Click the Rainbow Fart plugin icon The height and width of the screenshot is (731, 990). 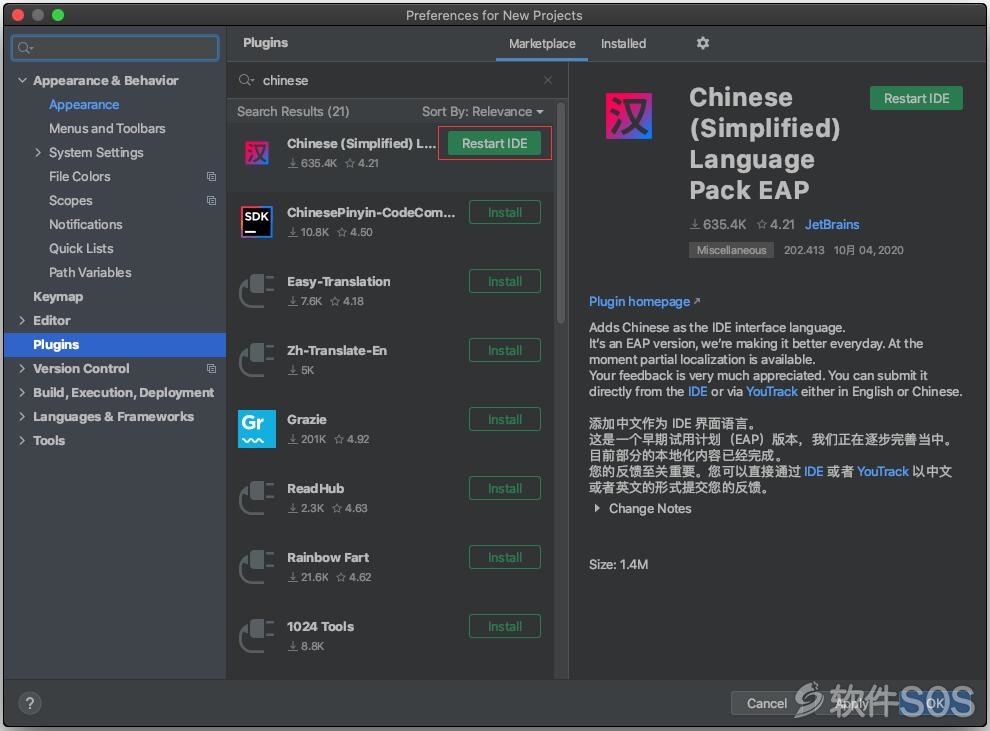tap(257, 566)
